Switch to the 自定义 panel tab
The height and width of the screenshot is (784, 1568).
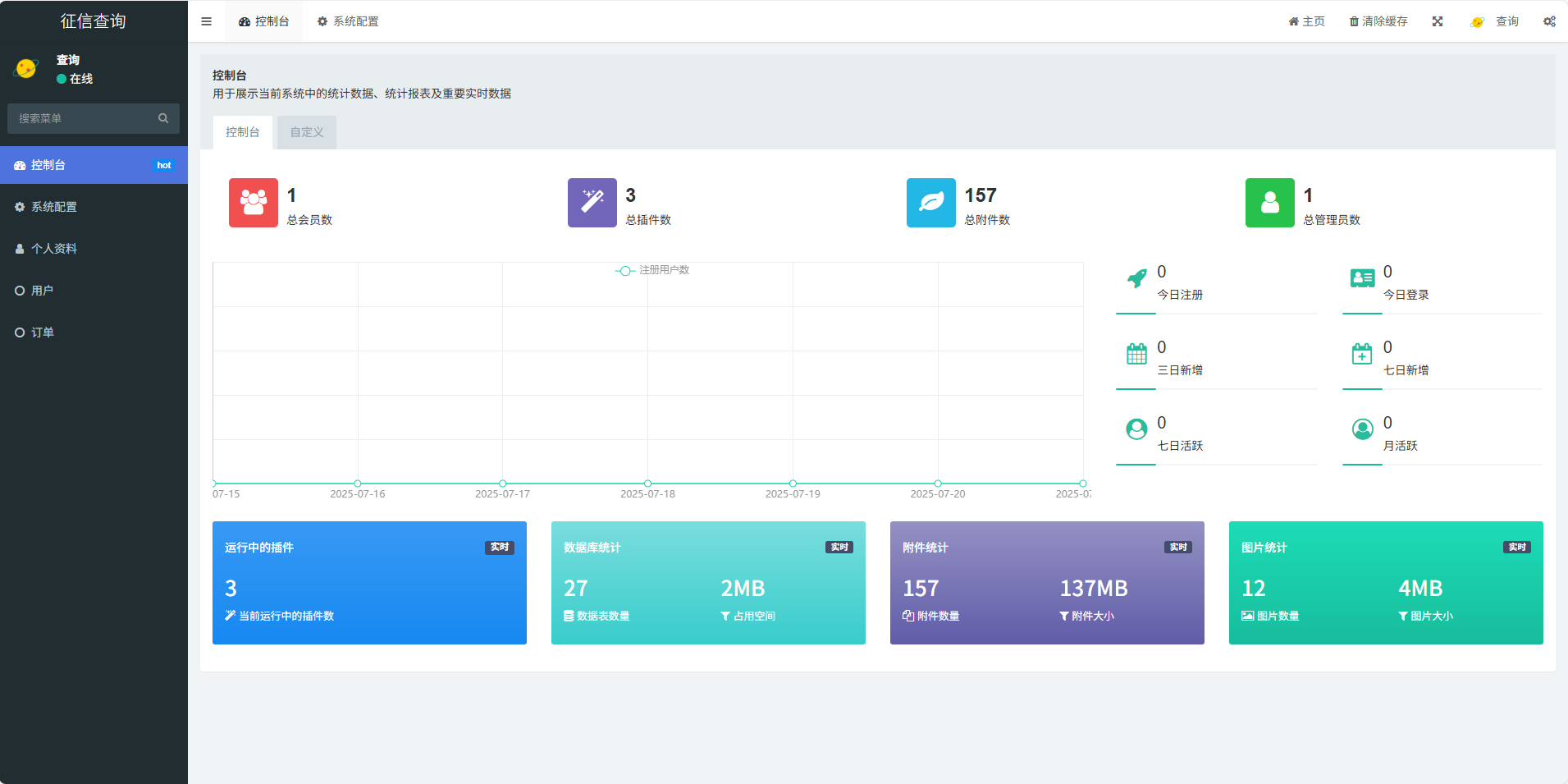coord(307,132)
